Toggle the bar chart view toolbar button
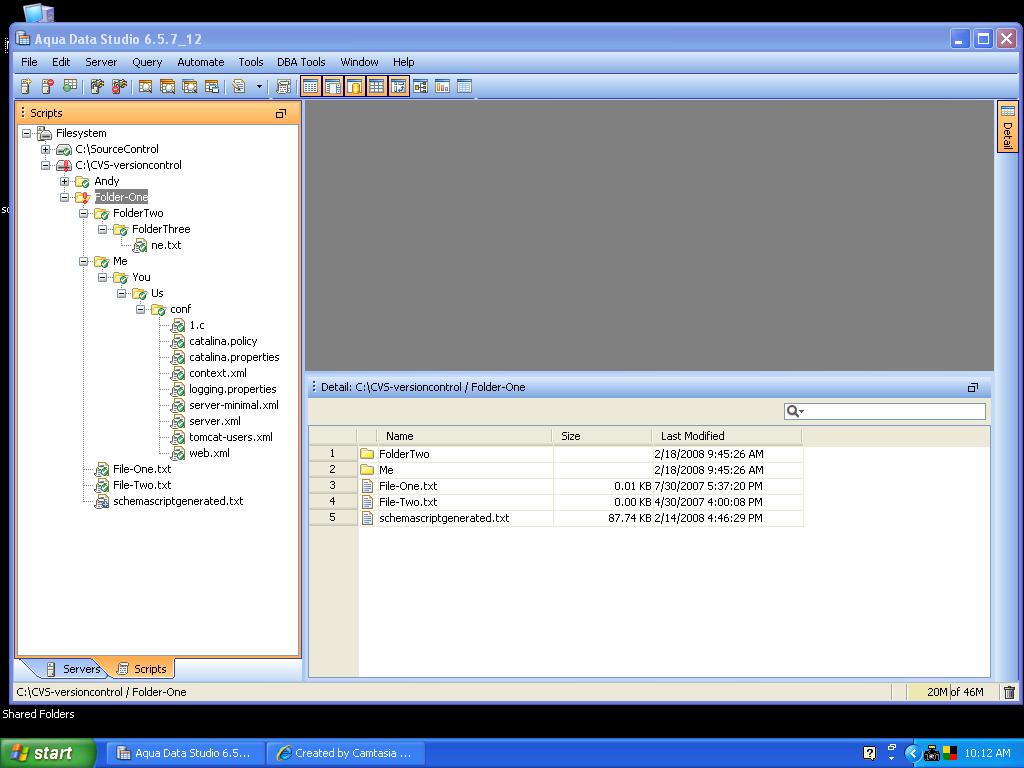Viewport: 1024px width, 768px height. tap(442, 86)
